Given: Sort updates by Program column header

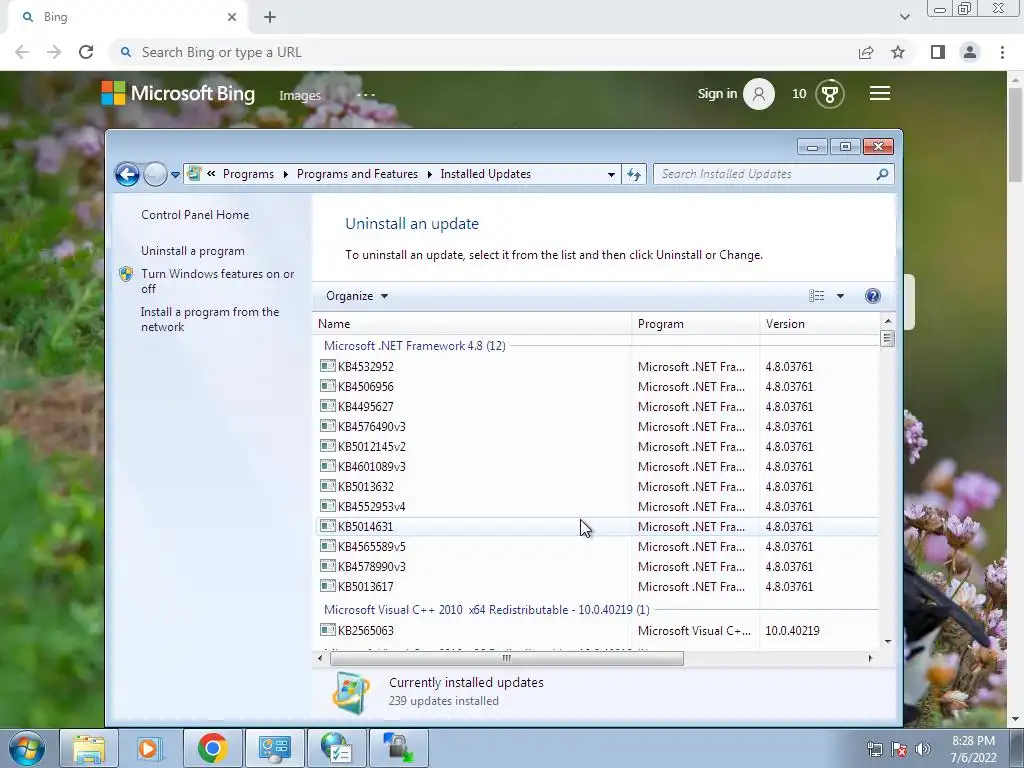Looking at the screenshot, I should point(696,324).
